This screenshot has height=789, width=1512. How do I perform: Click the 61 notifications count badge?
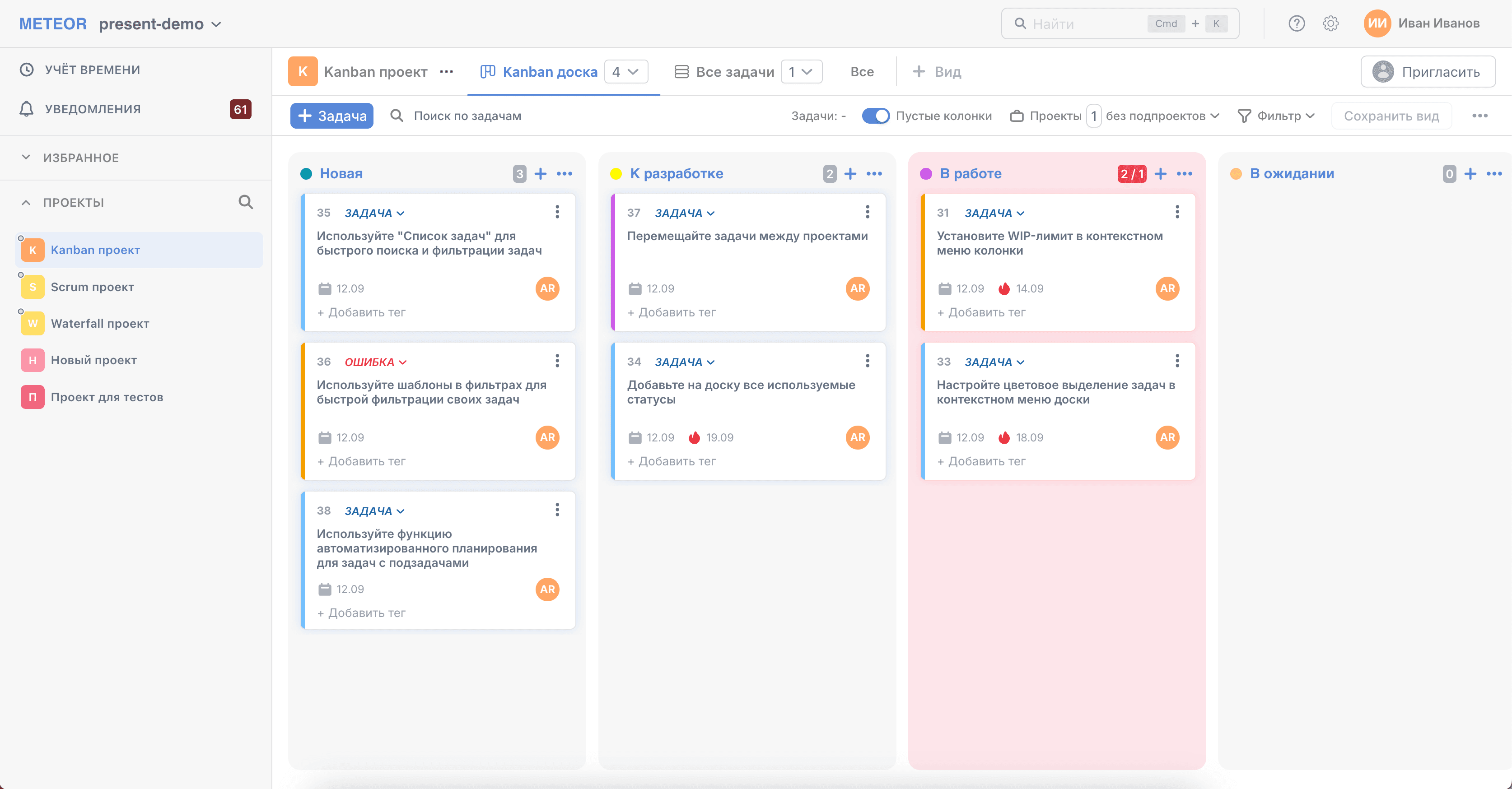click(x=241, y=109)
